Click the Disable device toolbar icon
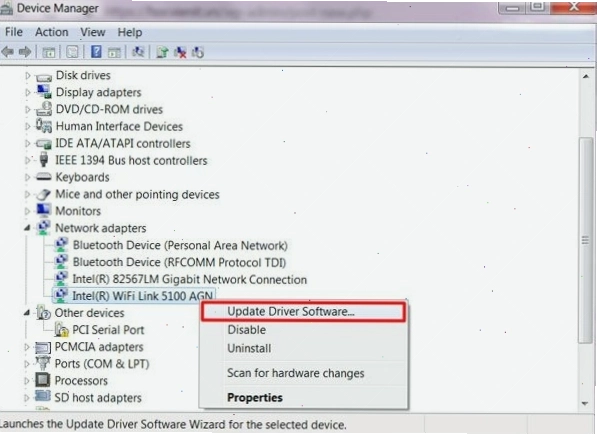Screen dimensions: 597x435 (198, 52)
